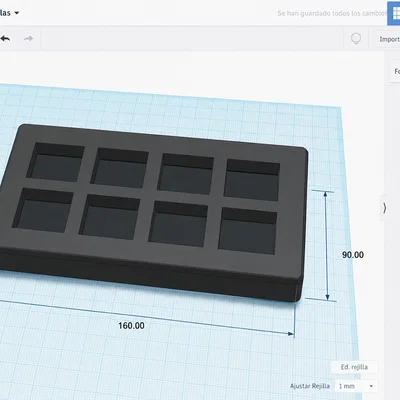Click the lightbulb show-all icon

coord(356,39)
